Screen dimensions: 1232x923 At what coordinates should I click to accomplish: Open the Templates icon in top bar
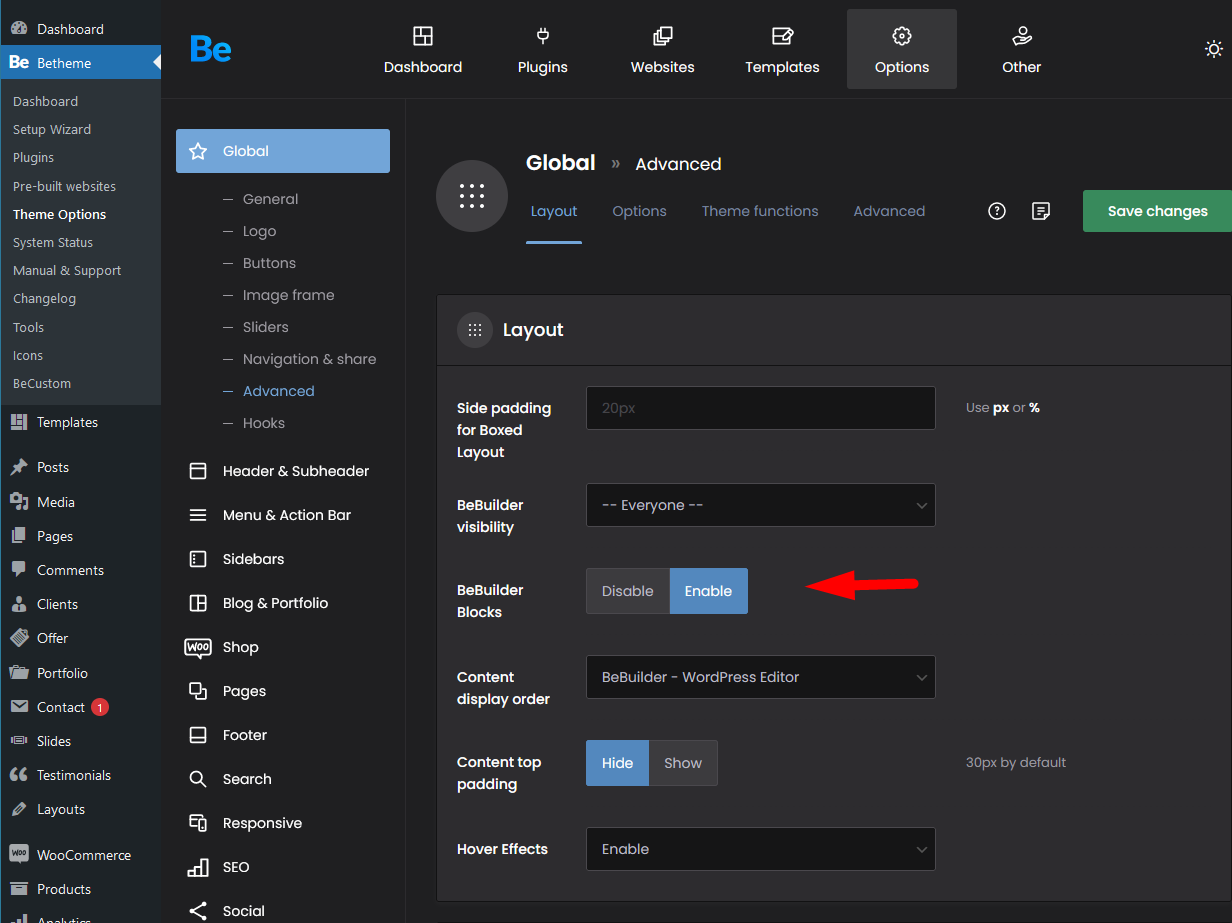pyautogui.click(x=782, y=37)
